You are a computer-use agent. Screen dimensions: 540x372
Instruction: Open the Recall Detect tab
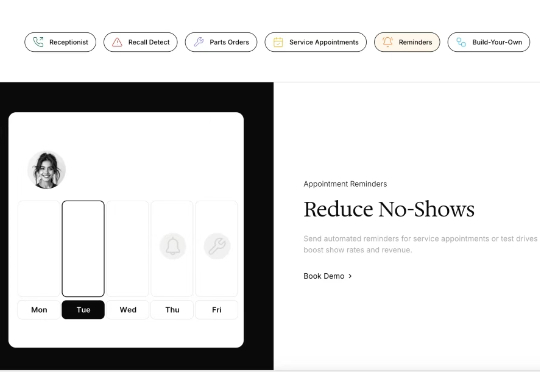pyautogui.click(x=141, y=42)
